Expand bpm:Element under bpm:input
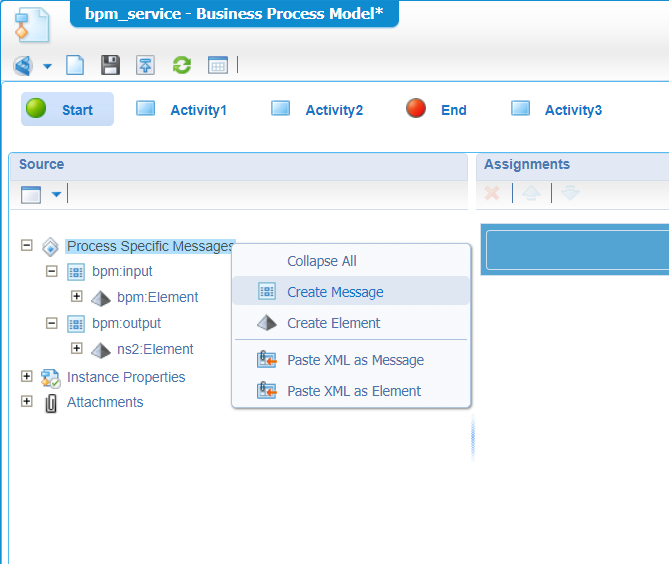The height and width of the screenshot is (564, 669). 77,296
